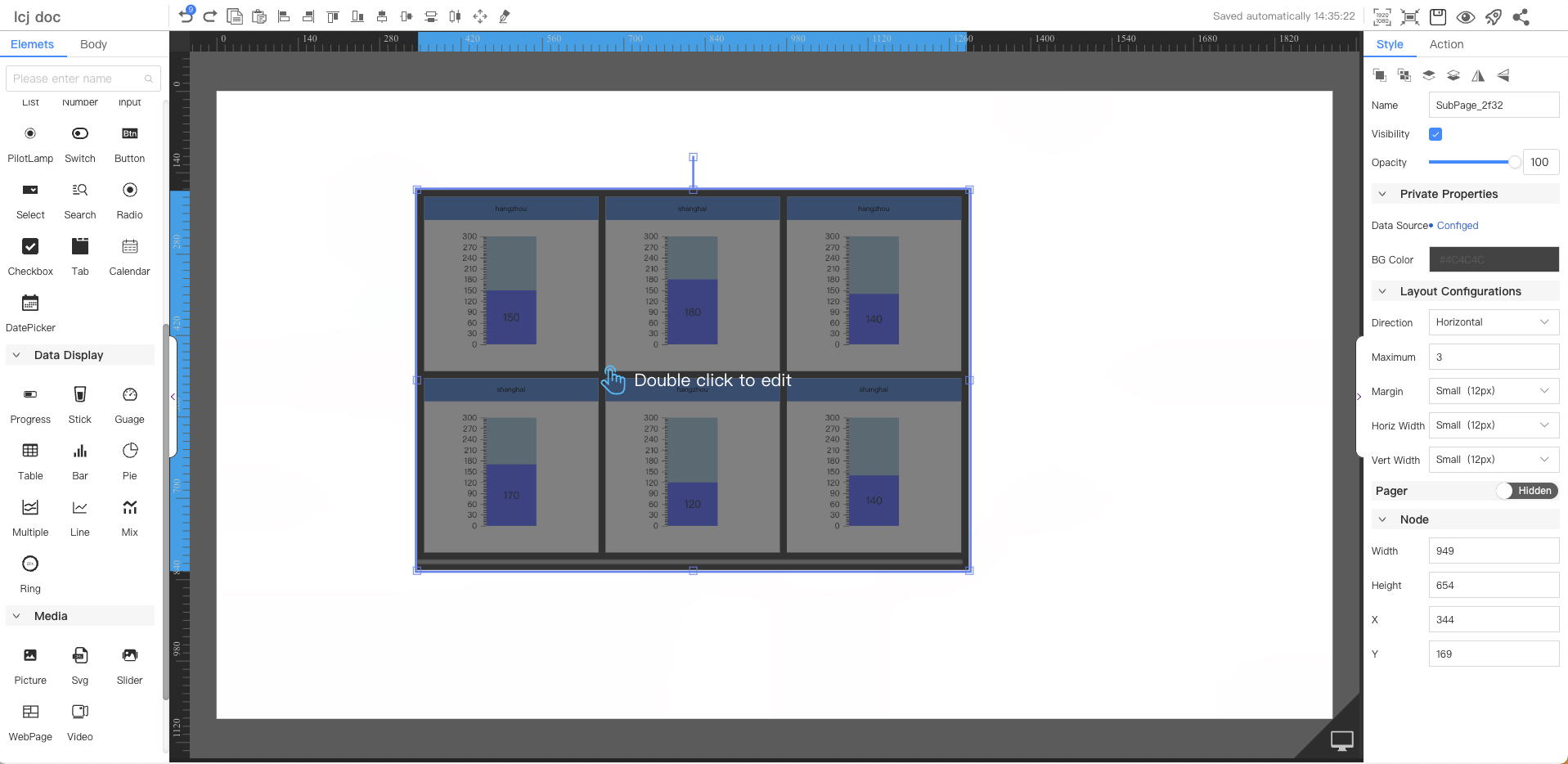1568x764 pixels.
Task: Click the undo arrow in the toolbar
Action: [x=186, y=16]
